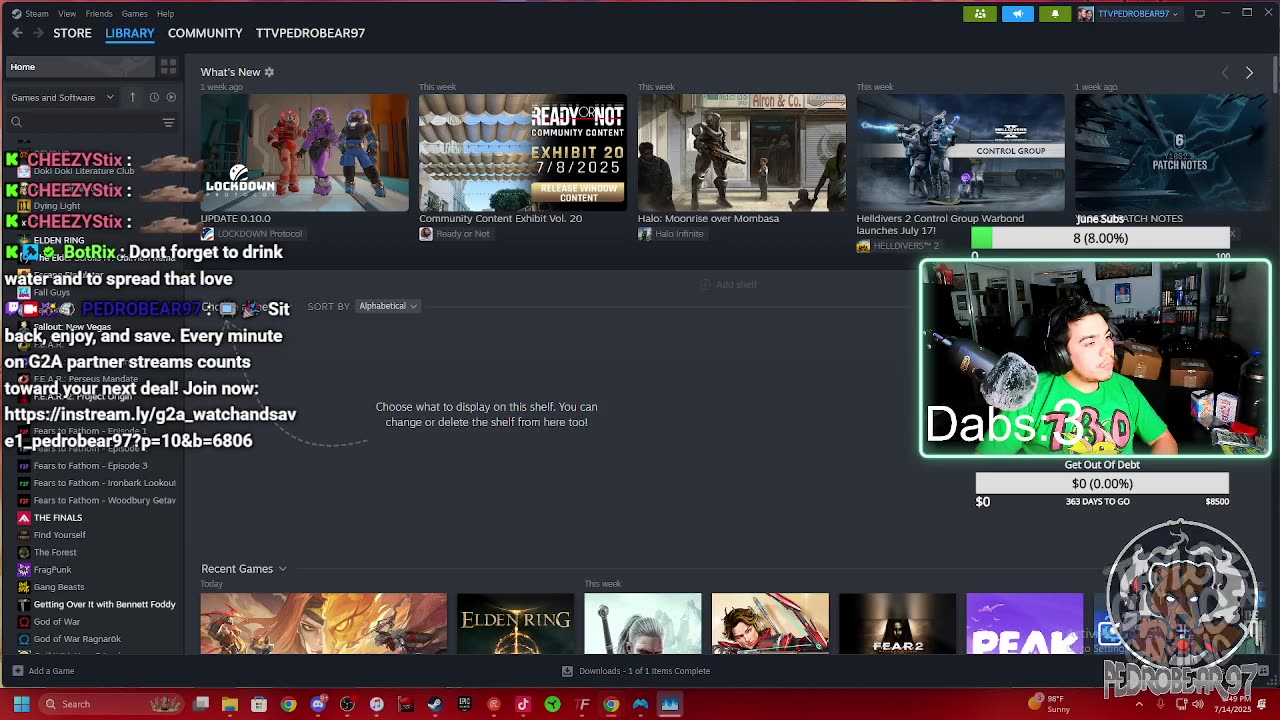Switch to the LIBRARY tab
Image resolution: width=1280 pixels, height=720 pixels.
tap(130, 33)
